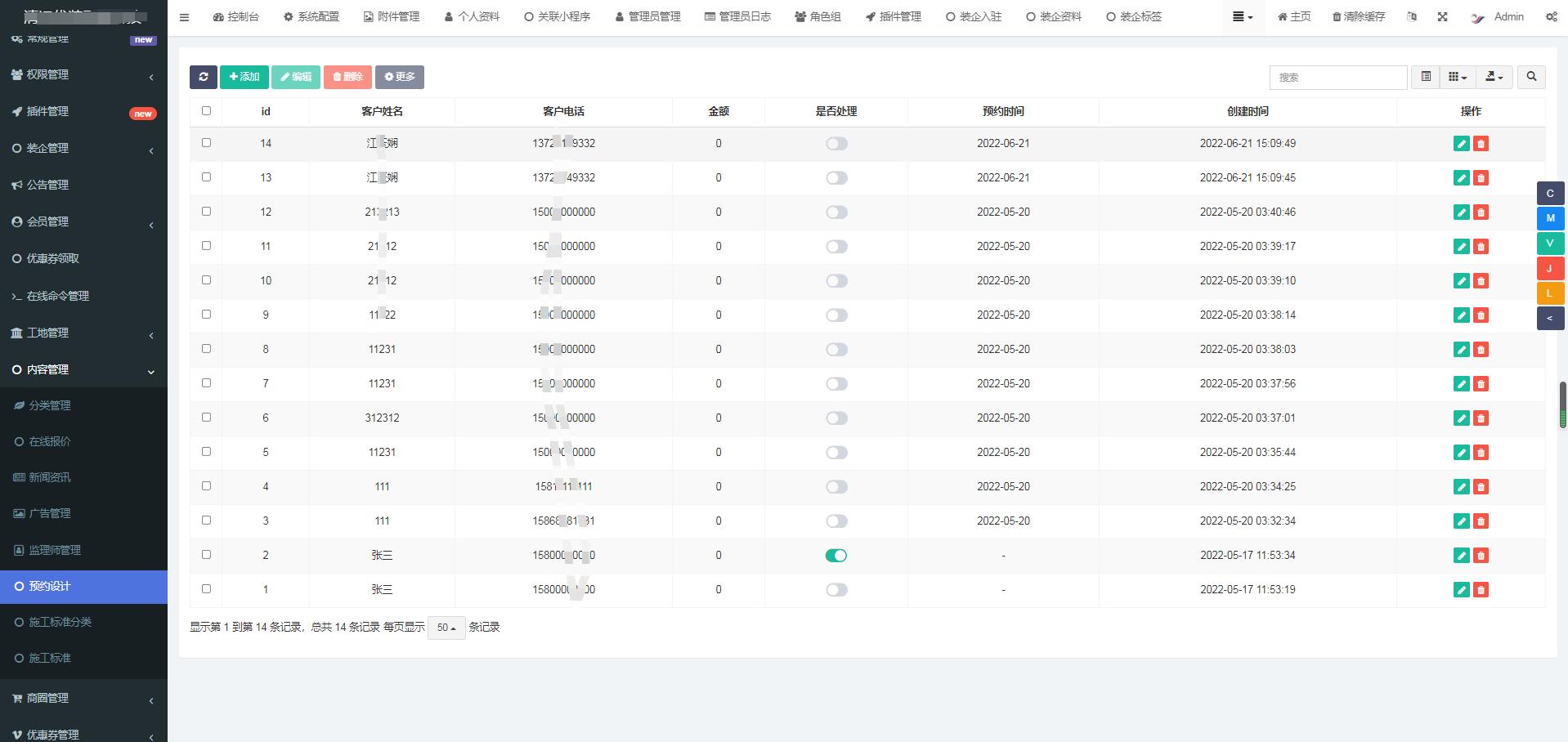Enable the 是否处理 switch for row 12
This screenshot has width=1568, height=742.
[836, 212]
